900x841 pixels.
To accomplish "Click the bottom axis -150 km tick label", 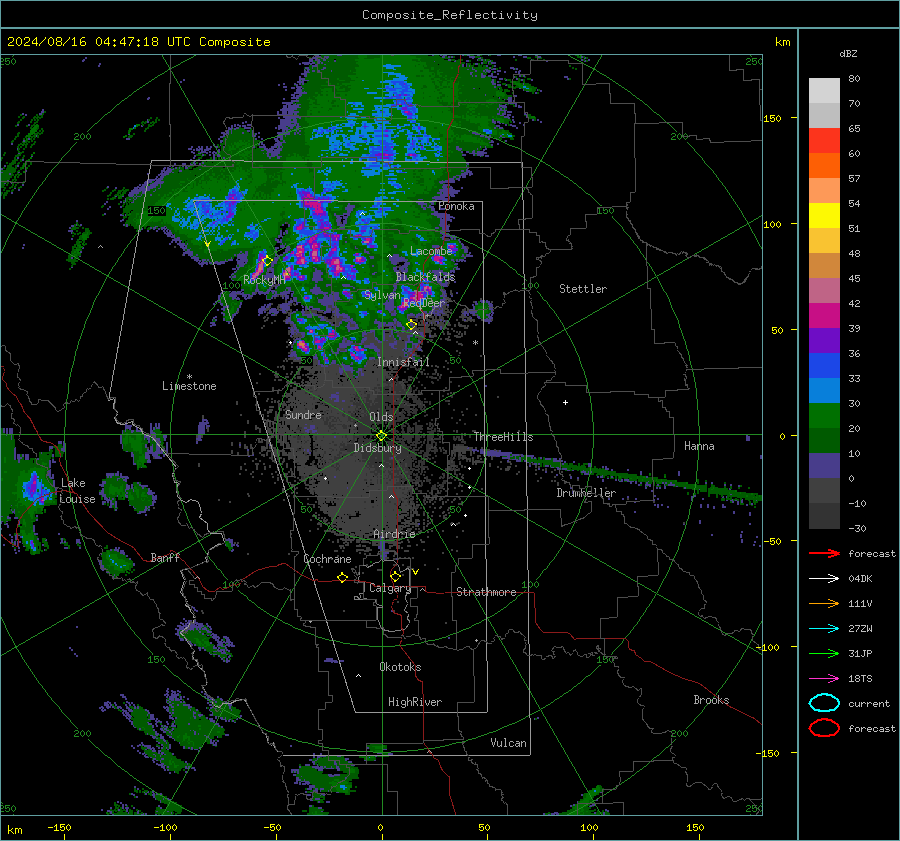I will [59, 827].
